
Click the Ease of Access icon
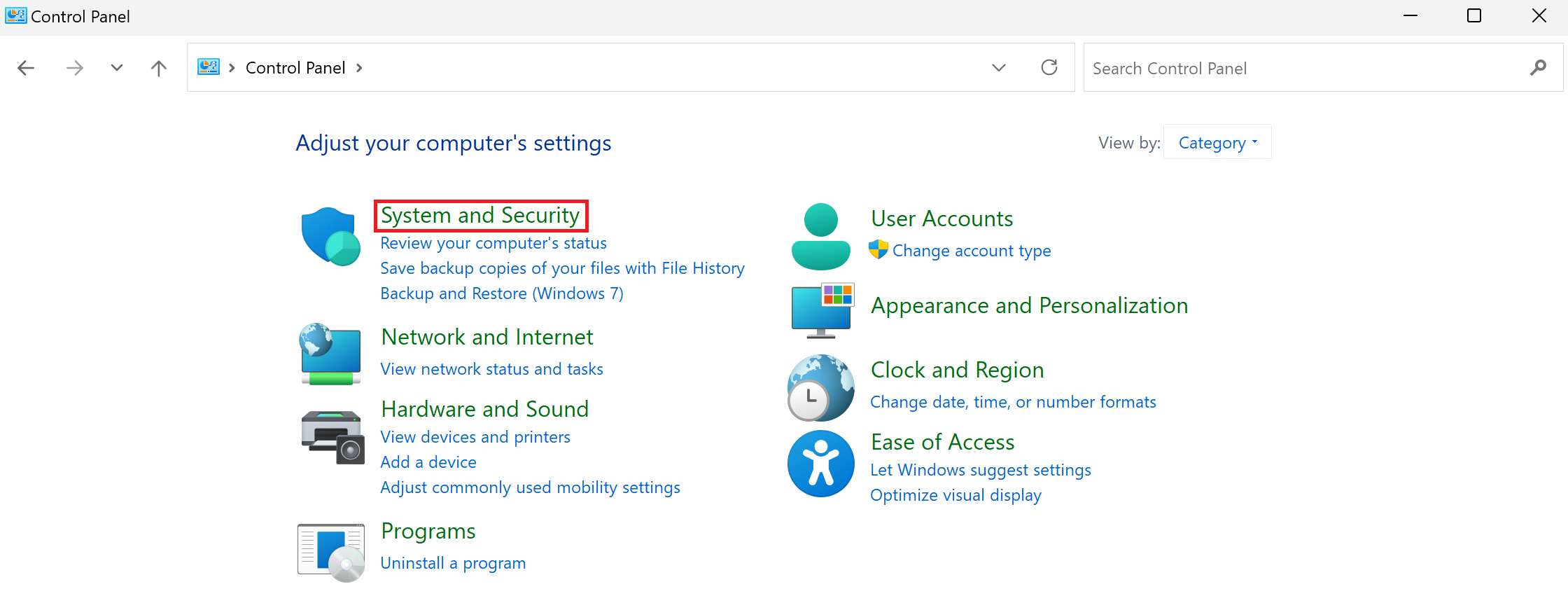[x=820, y=463]
